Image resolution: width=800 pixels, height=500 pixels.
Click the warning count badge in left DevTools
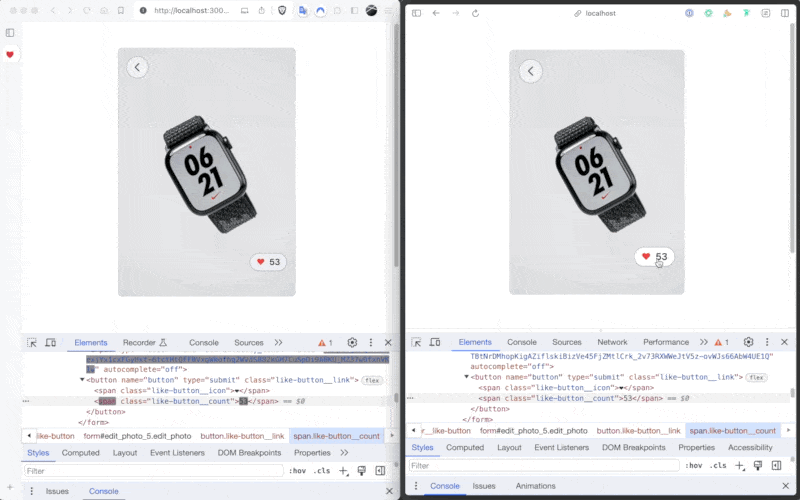pos(325,342)
